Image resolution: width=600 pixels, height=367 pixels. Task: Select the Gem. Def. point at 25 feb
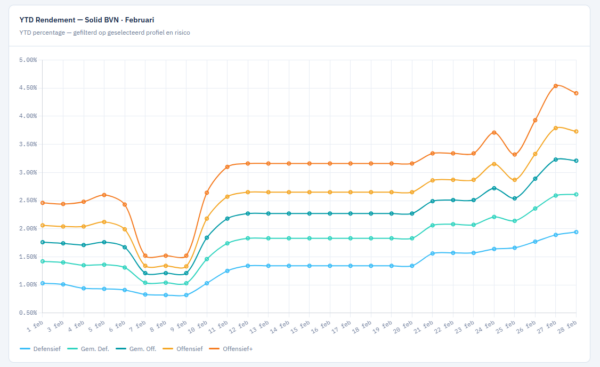click(515, 221)
